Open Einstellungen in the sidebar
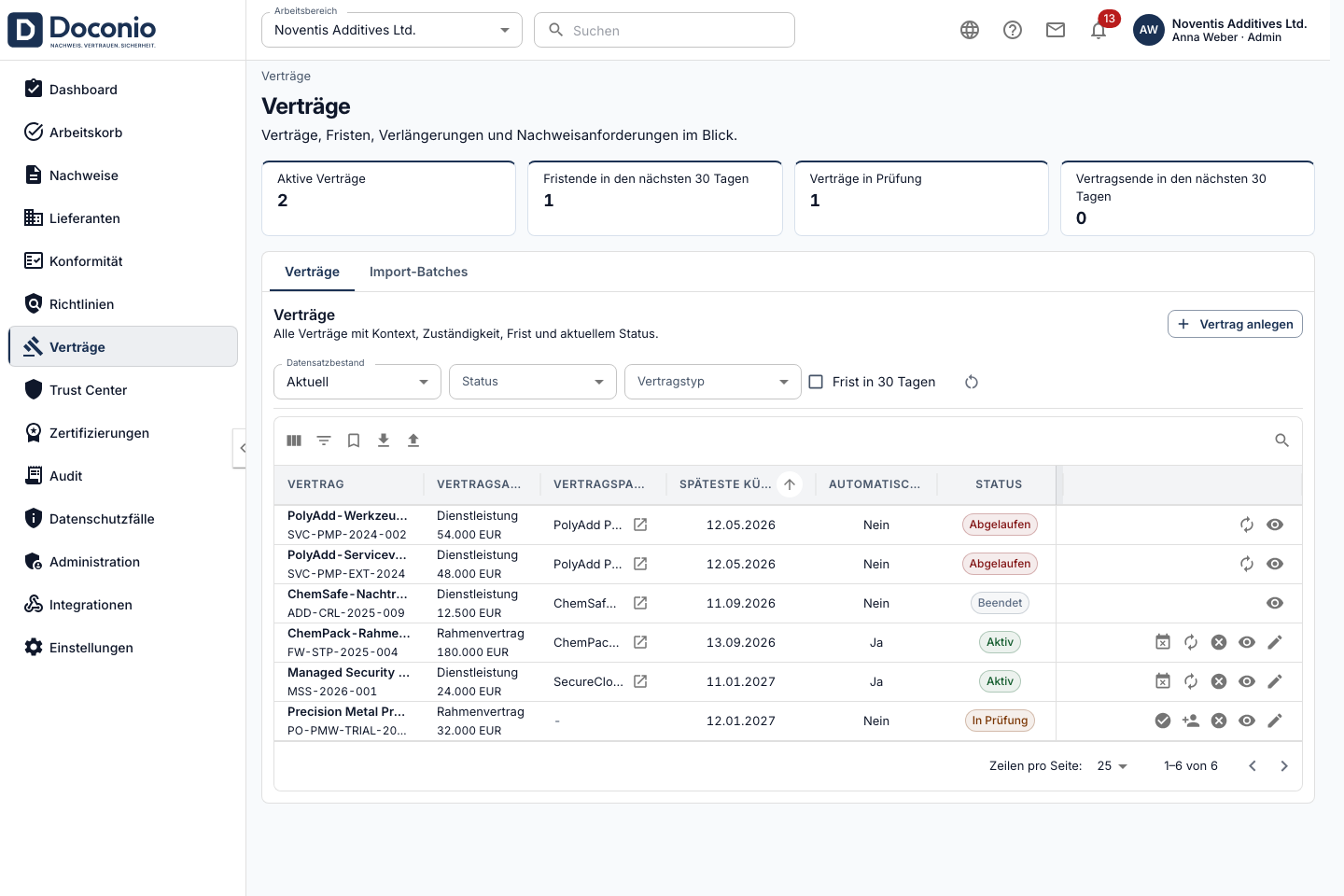 pyautogui.click(x=123, y=648)
